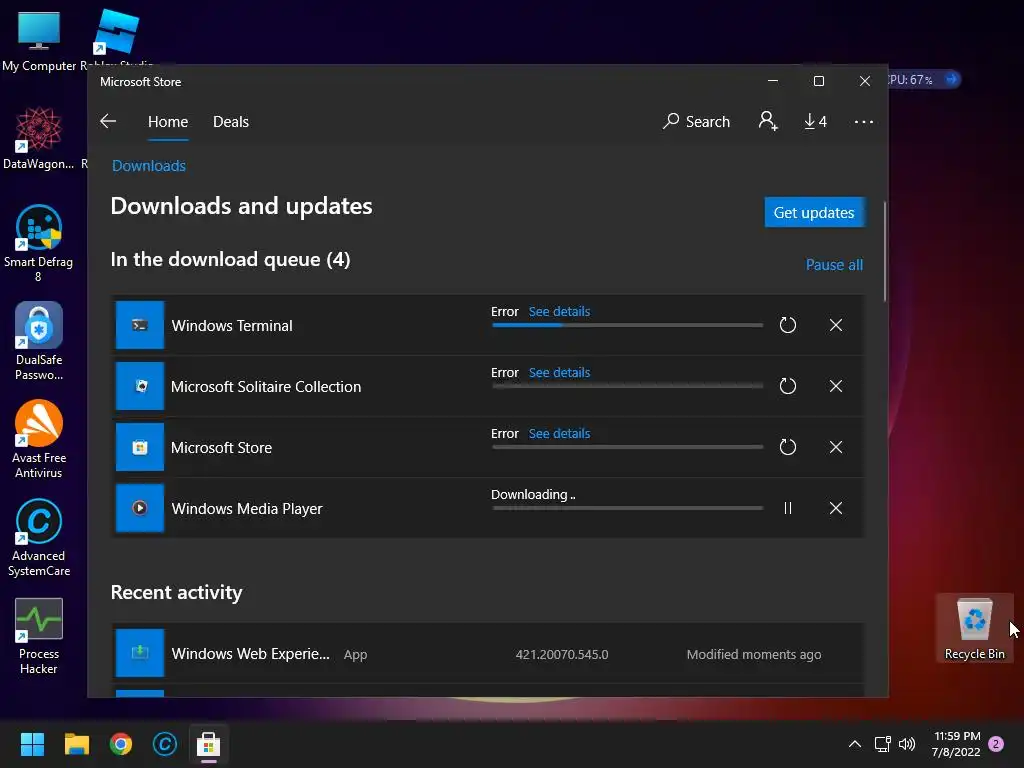Retry Microsoft Solitaire Collection download
This screenshot has height=768, width=1024.
tap(788, 386)
